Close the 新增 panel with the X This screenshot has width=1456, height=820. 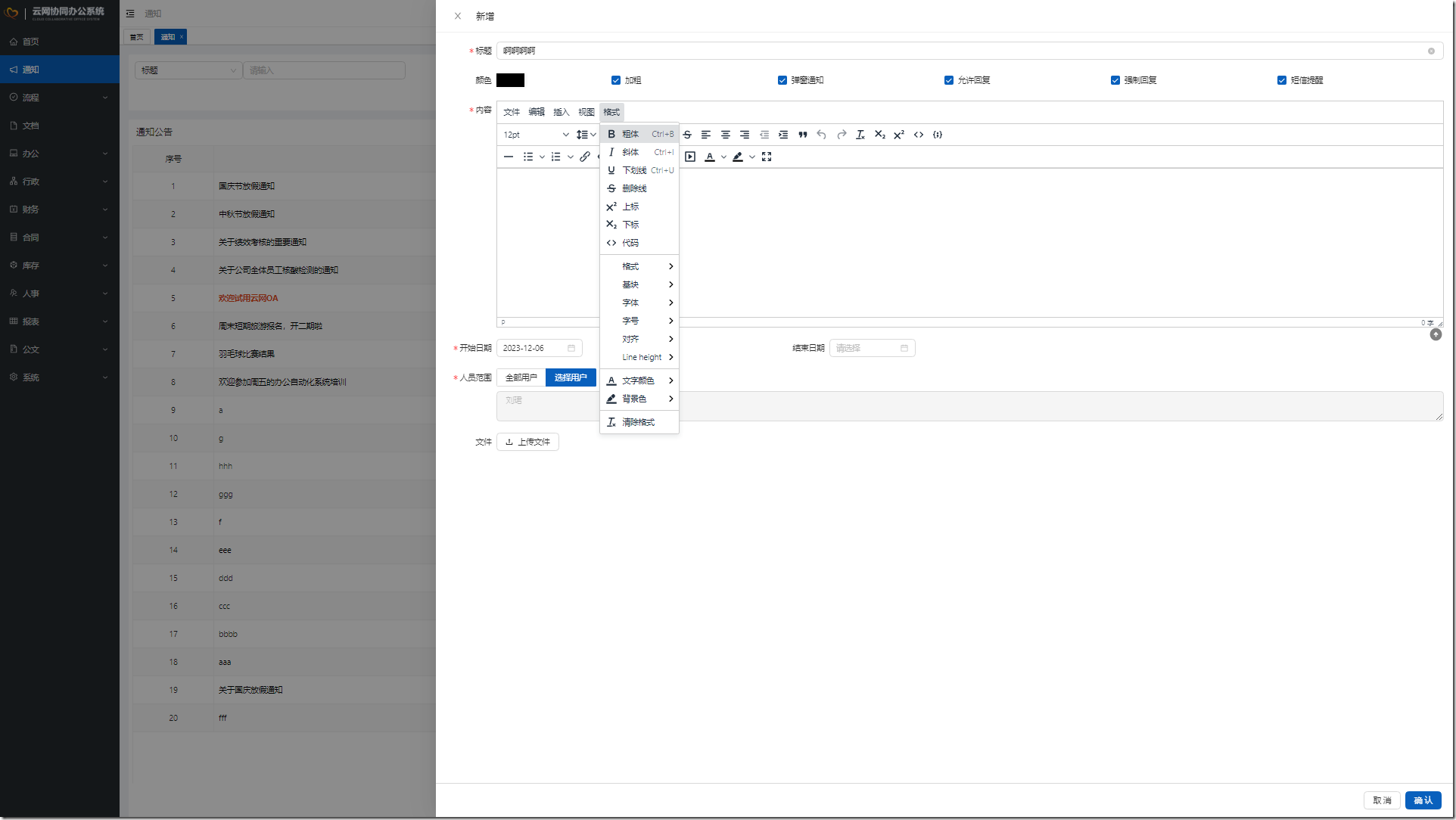pos(458,16)
